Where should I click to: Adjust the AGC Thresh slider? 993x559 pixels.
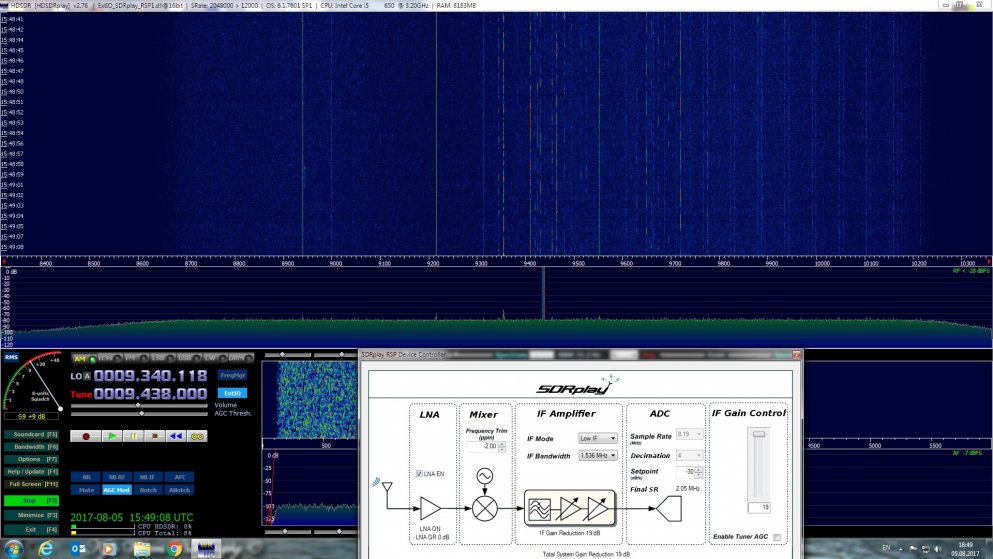139,413
